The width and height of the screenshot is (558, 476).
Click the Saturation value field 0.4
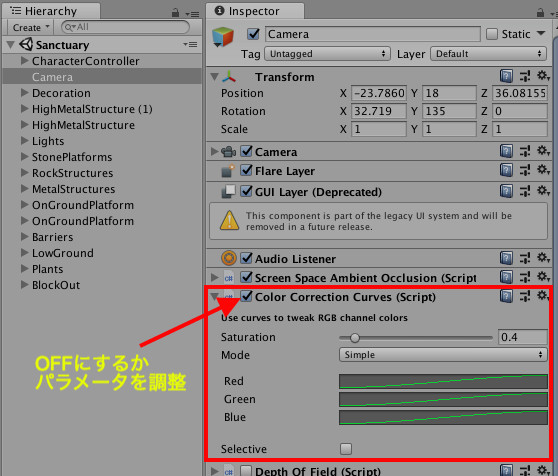522,337
